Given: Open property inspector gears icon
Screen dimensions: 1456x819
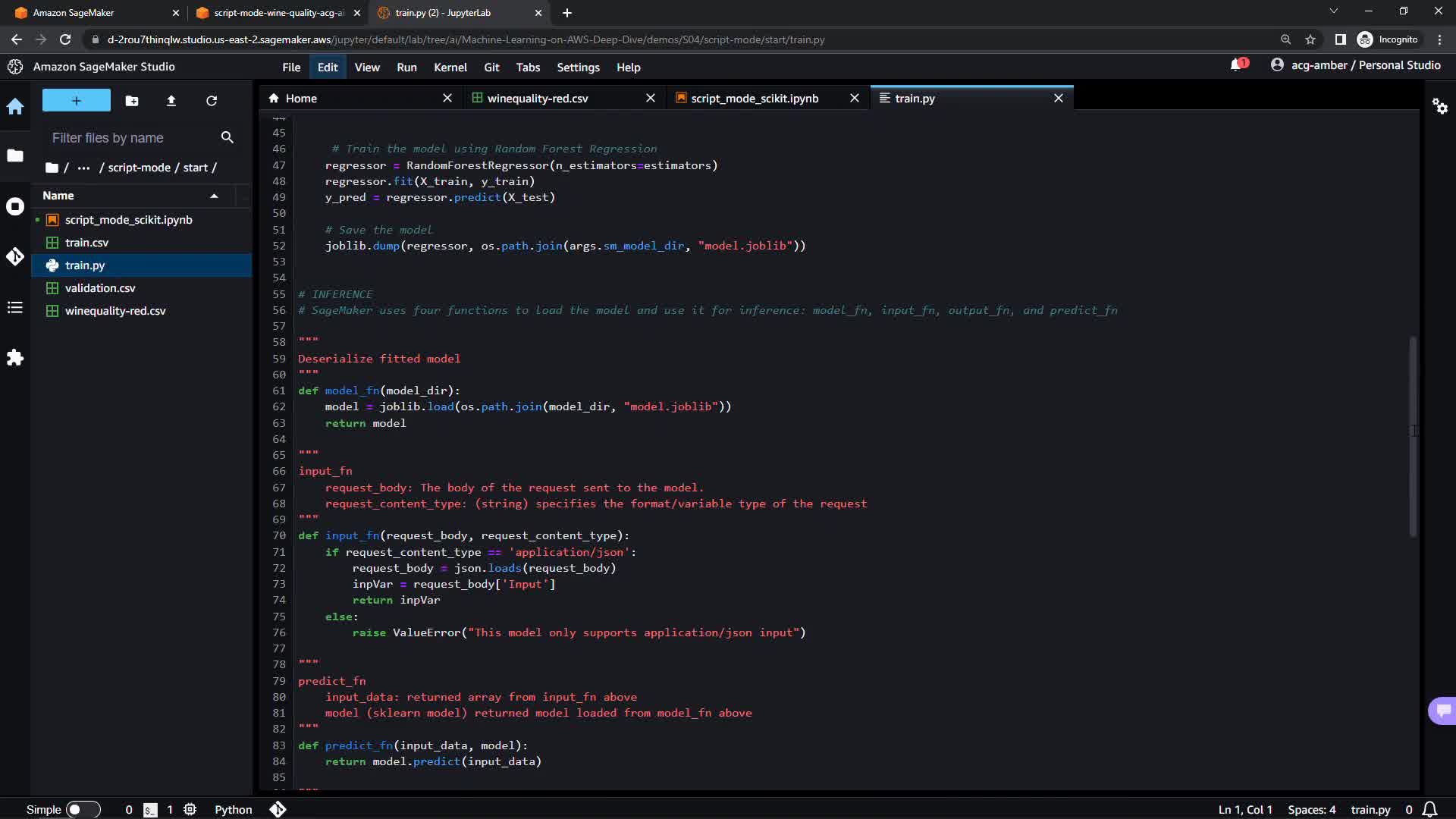Looking at the screenshot, I should [x=1439, y=106].
